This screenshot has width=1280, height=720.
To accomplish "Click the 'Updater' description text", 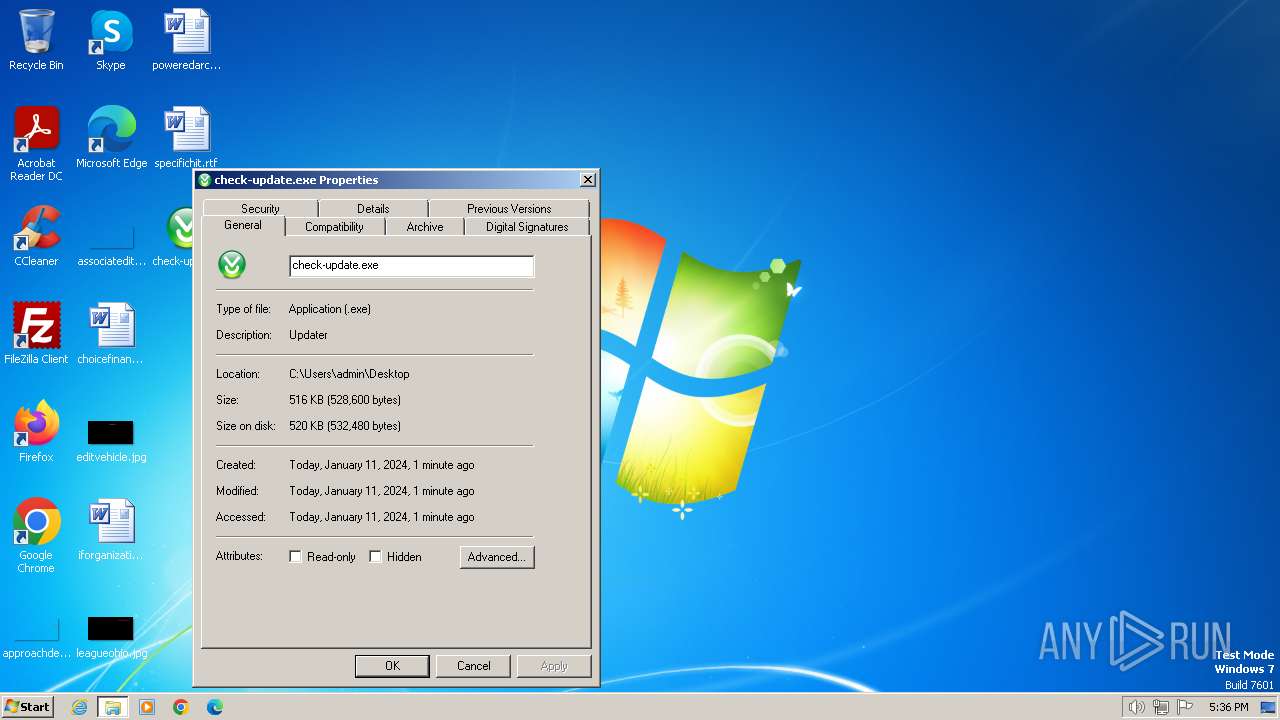I will click(x=308, y=335).
